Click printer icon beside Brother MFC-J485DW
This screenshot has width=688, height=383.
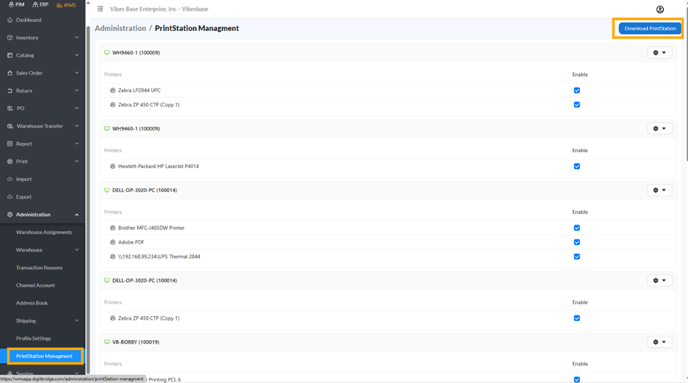pyautogui.click(x=112, y=228)
